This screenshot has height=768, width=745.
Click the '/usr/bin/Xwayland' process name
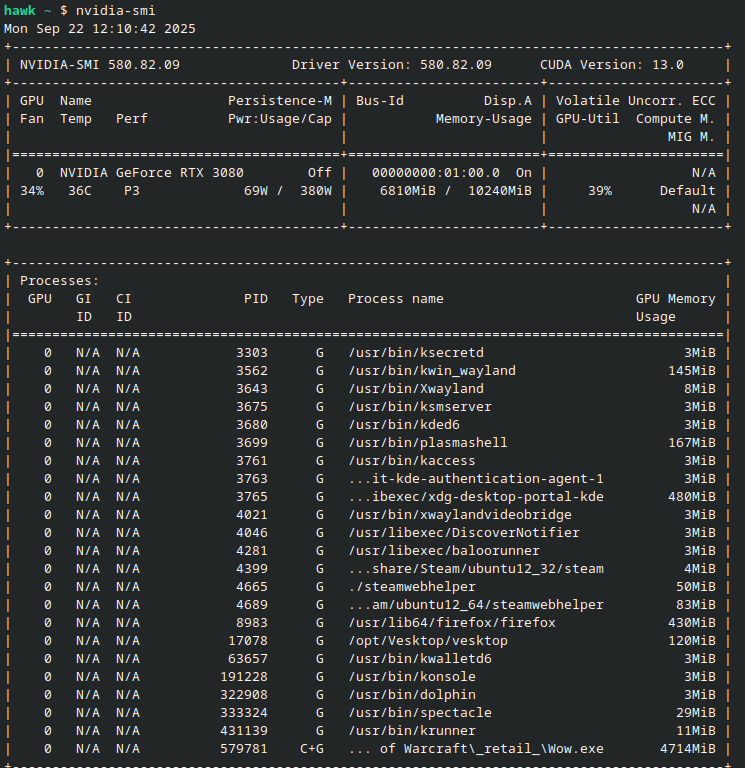click(x=416, y=388)
